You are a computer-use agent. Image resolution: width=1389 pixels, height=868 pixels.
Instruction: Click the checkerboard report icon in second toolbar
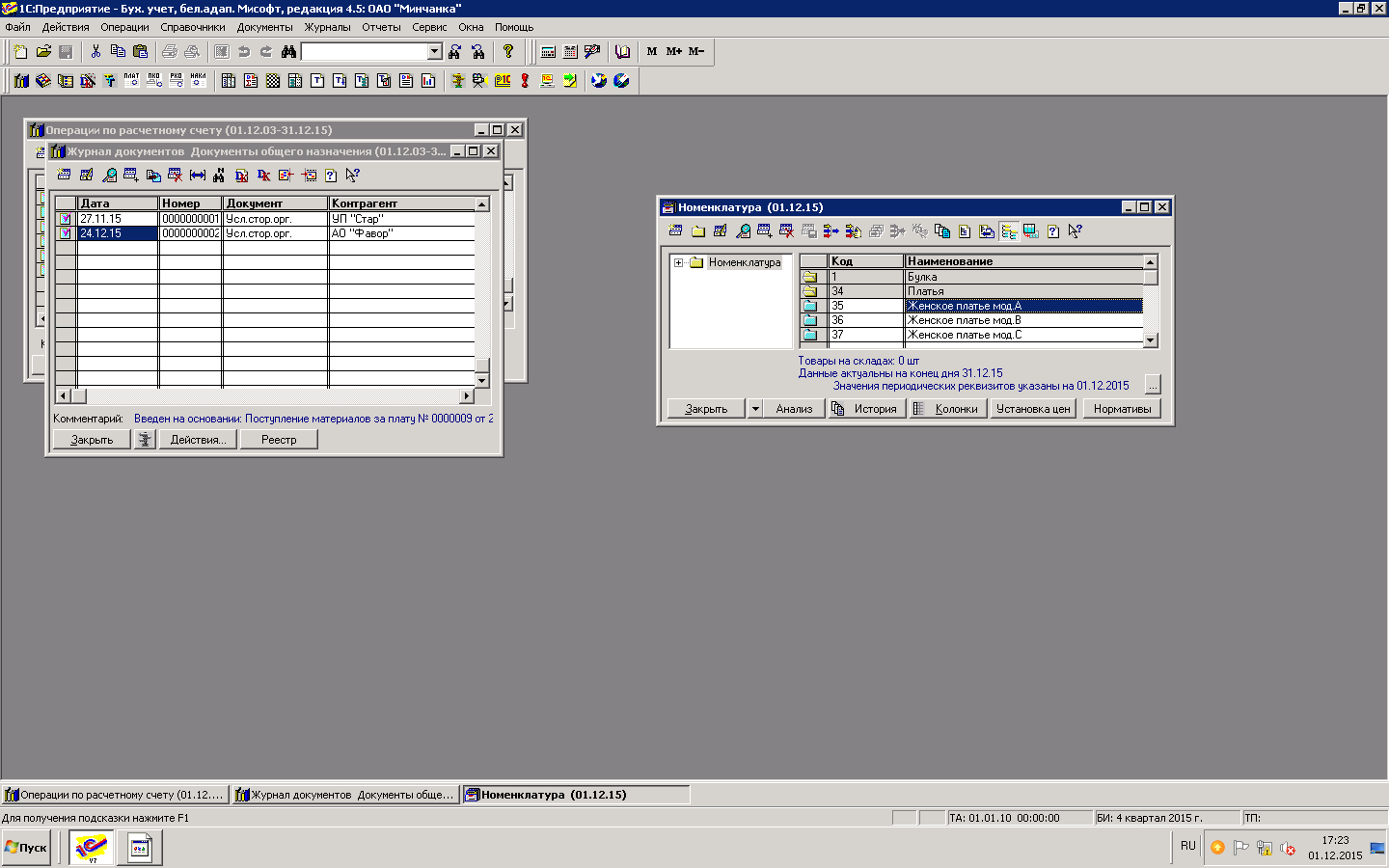[x=273, y=80]
